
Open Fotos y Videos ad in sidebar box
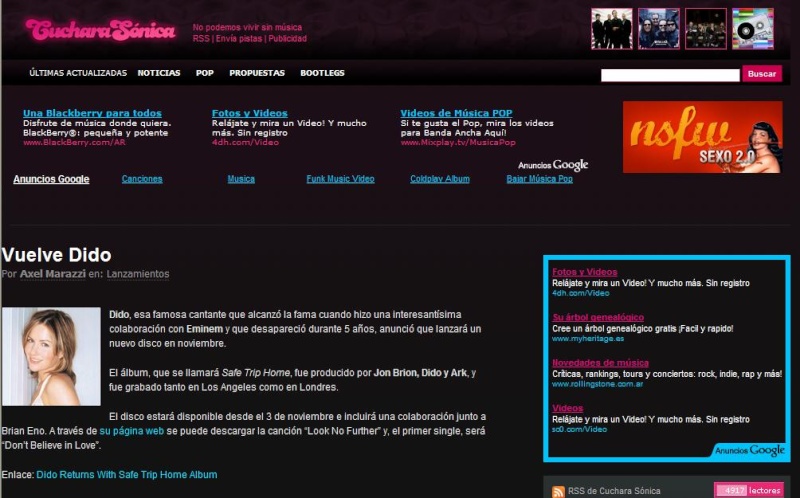click(x=585, y=272)
